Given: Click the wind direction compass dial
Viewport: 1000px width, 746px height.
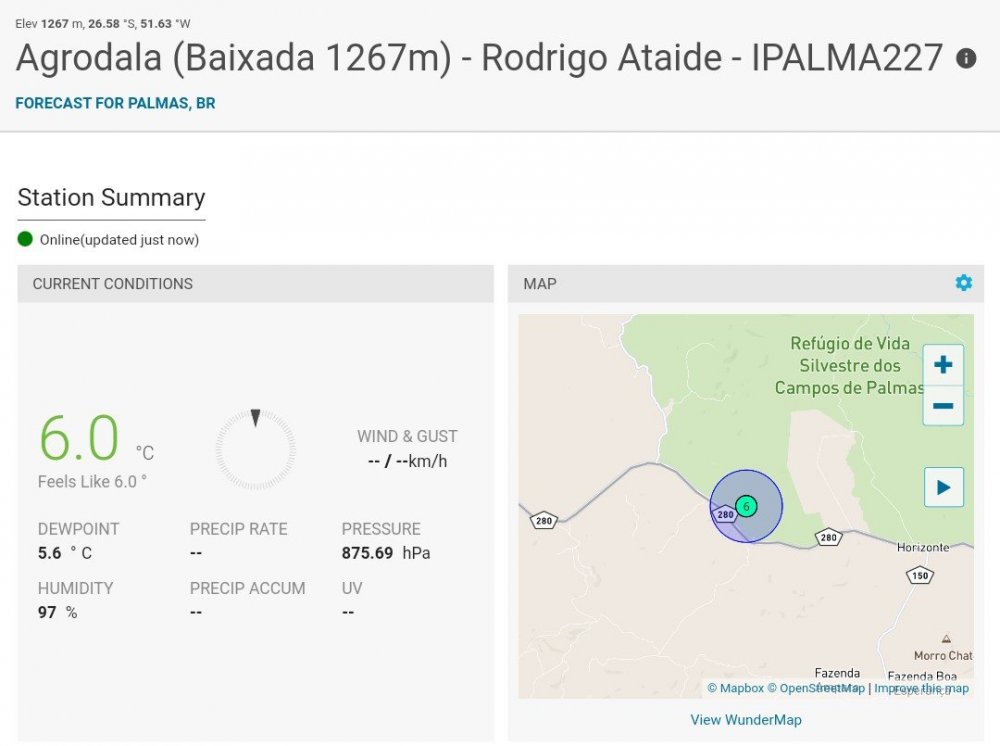Looking at the screenshot, I should [255, 450].
